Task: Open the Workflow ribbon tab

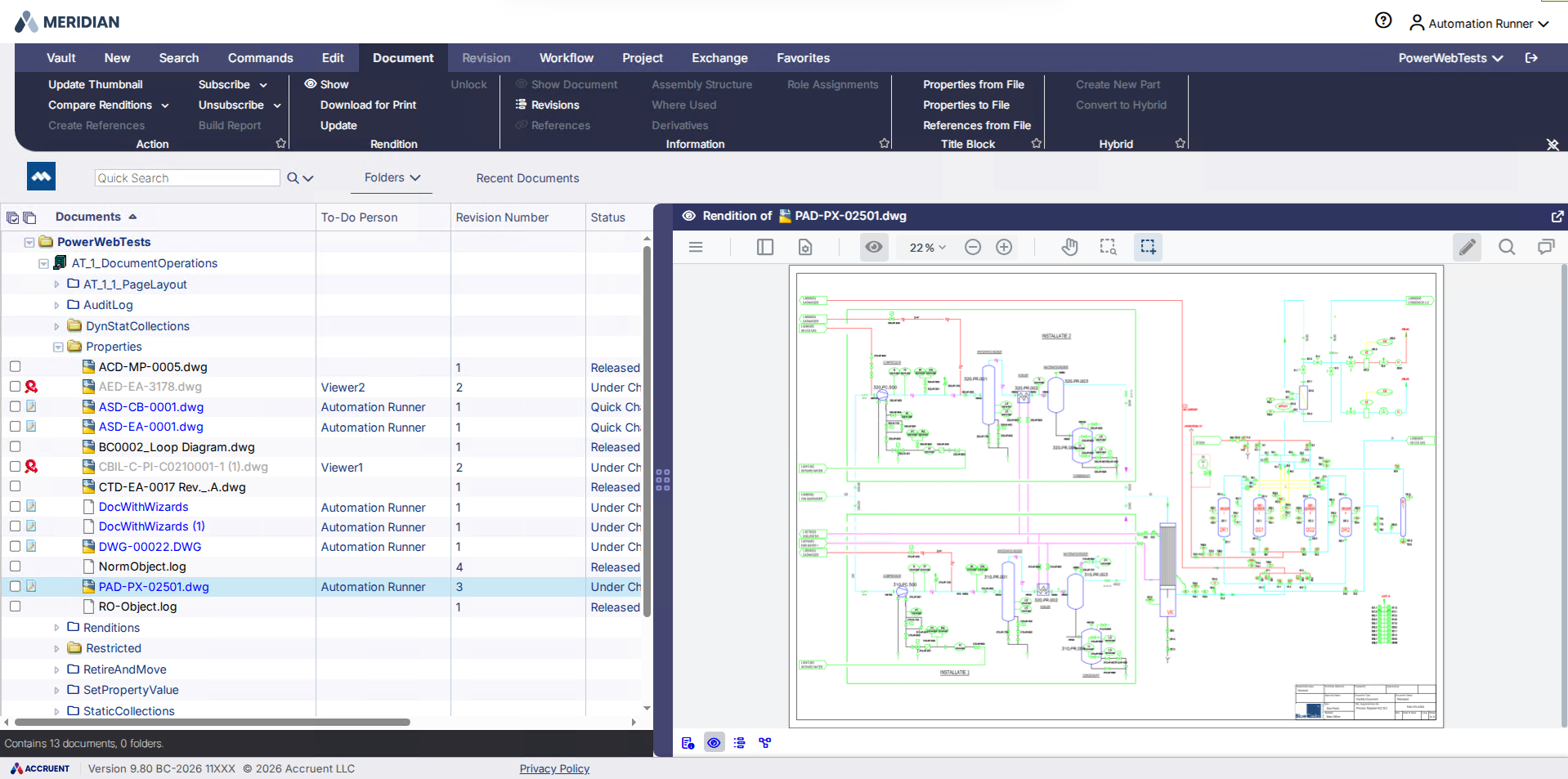Action: coord(566,58)
